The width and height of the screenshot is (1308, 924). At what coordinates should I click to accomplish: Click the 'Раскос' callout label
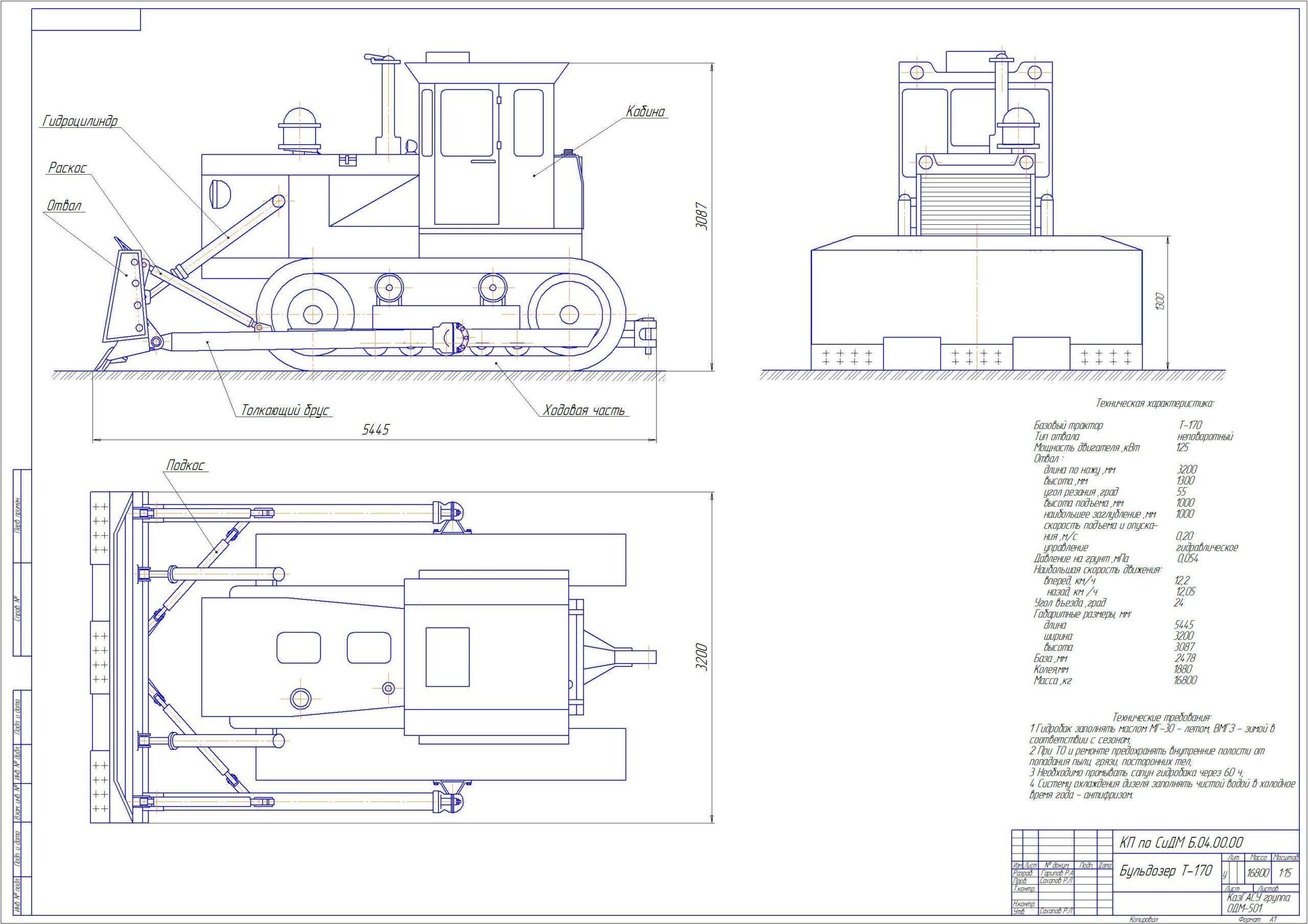pyautogui.click(x=67, y=168)
